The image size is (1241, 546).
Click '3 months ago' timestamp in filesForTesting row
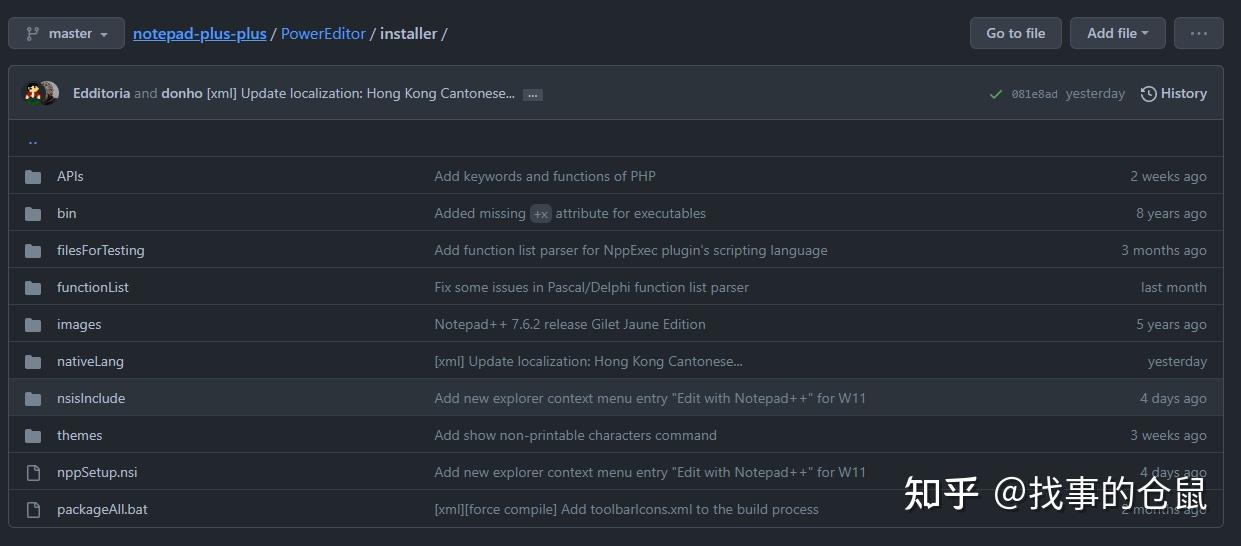click(1164, 250)
